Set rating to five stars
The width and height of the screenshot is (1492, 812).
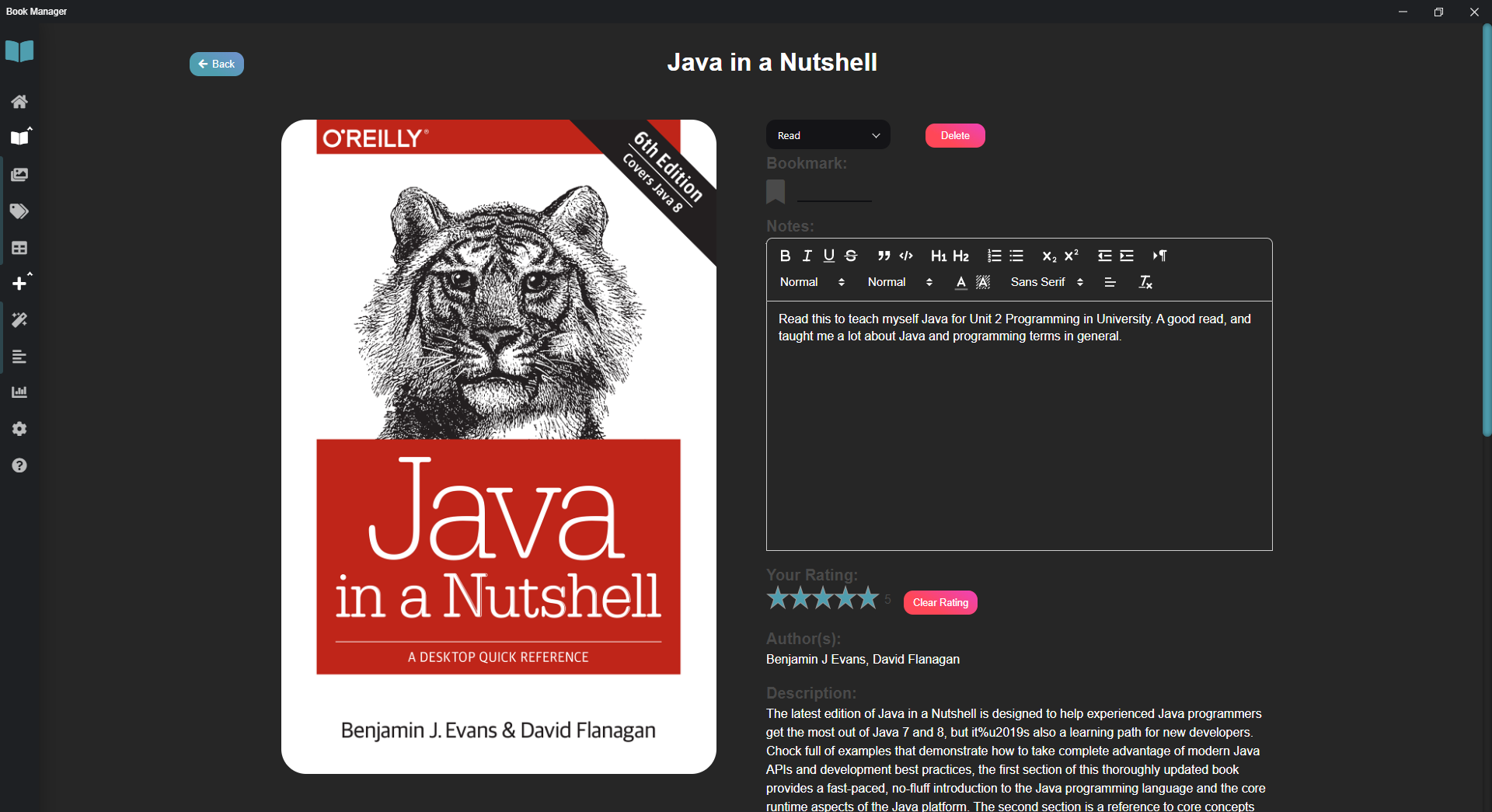pos(868,598)
